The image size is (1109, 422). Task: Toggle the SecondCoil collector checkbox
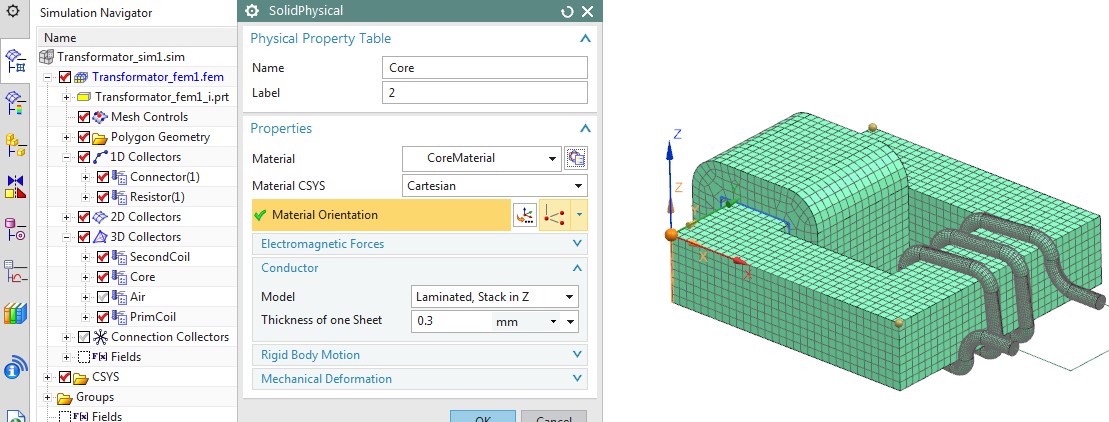(x=100, y=257)
